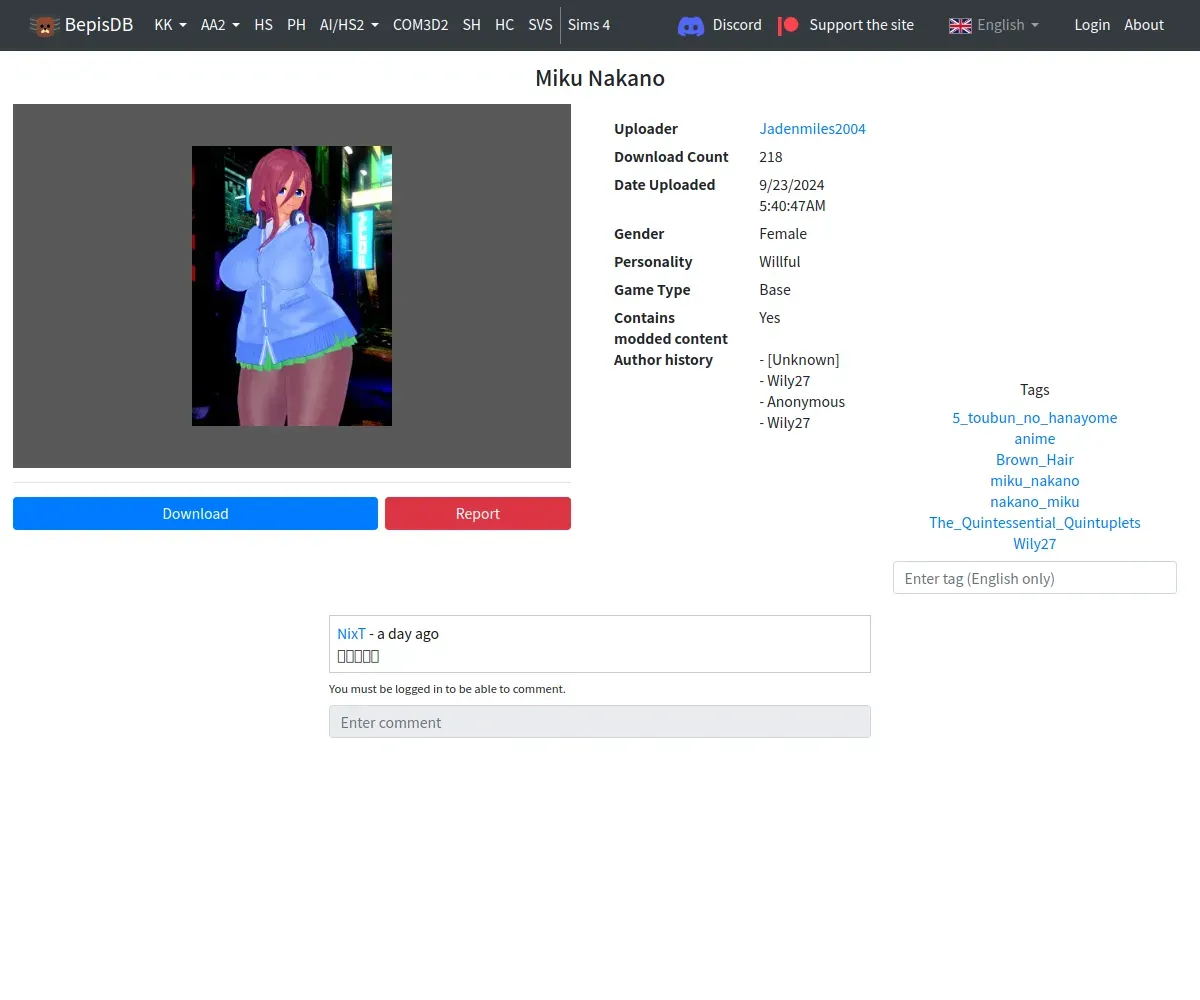Screen dimensions: 1200x1000
Task: Open uploader Jadenmiles2004 profile
Action: (812, 129)
